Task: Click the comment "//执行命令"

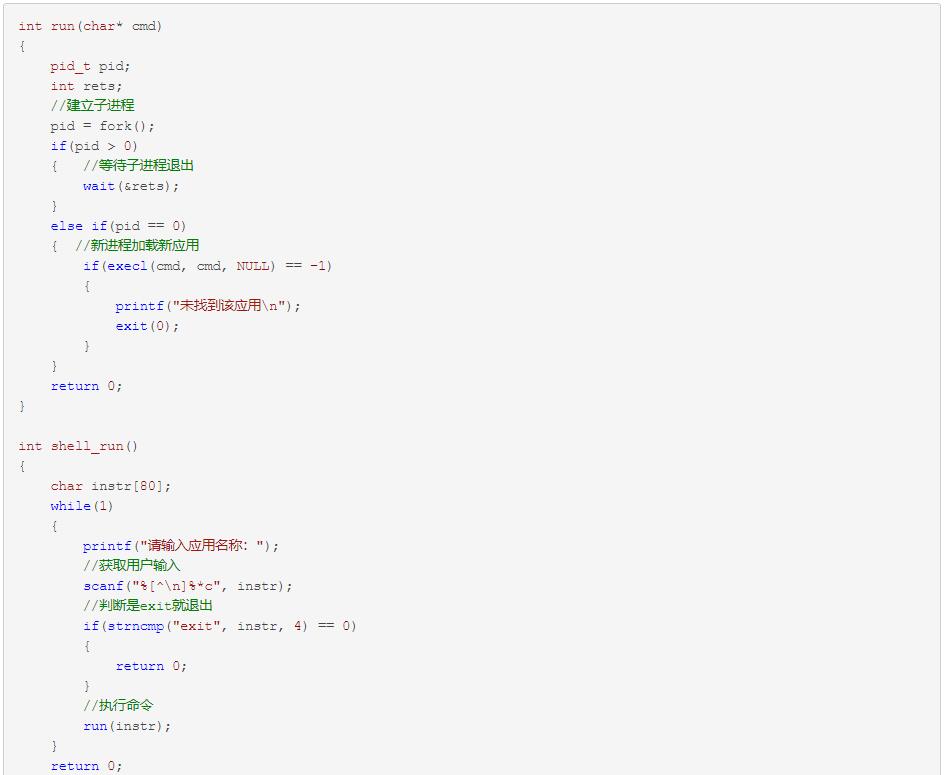Action: [118, 706]
